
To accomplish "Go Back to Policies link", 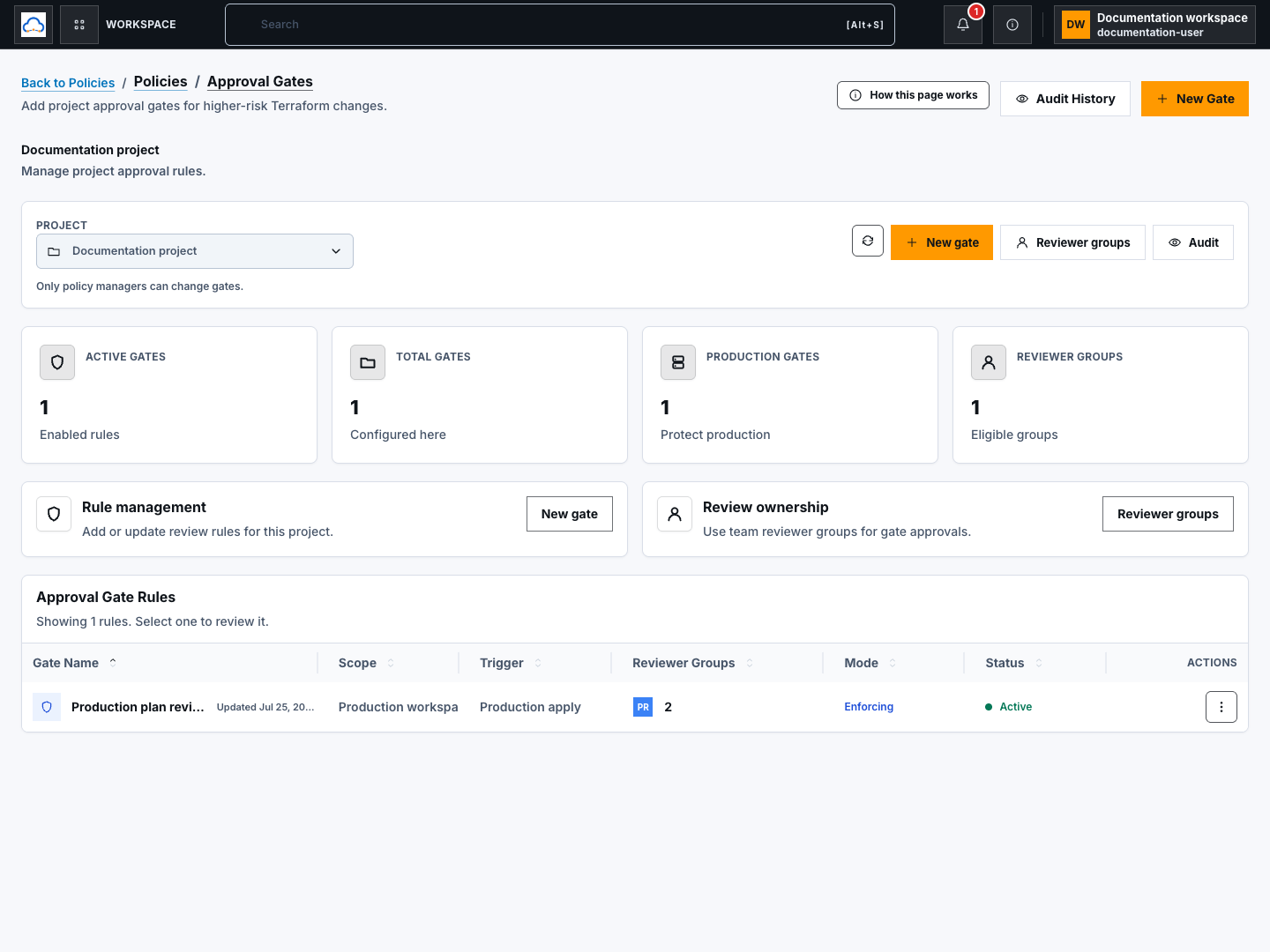I will [68, 83].
